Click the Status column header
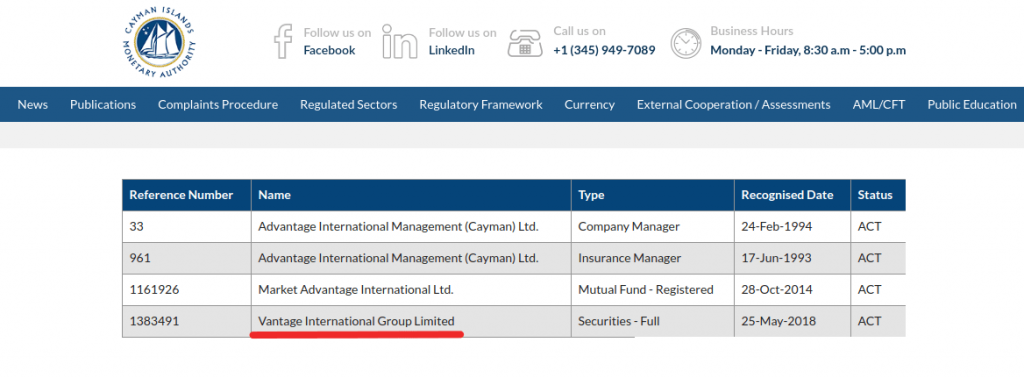The image size is (1024, 378). click(x=878, y=195)
